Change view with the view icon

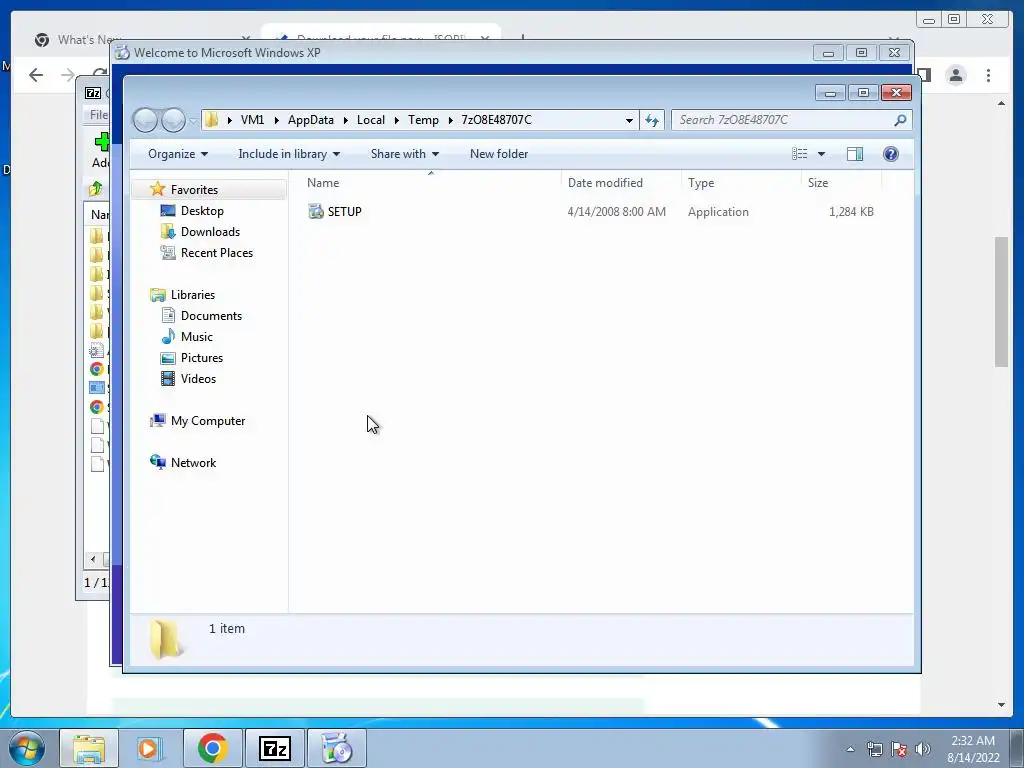[799, 154]
